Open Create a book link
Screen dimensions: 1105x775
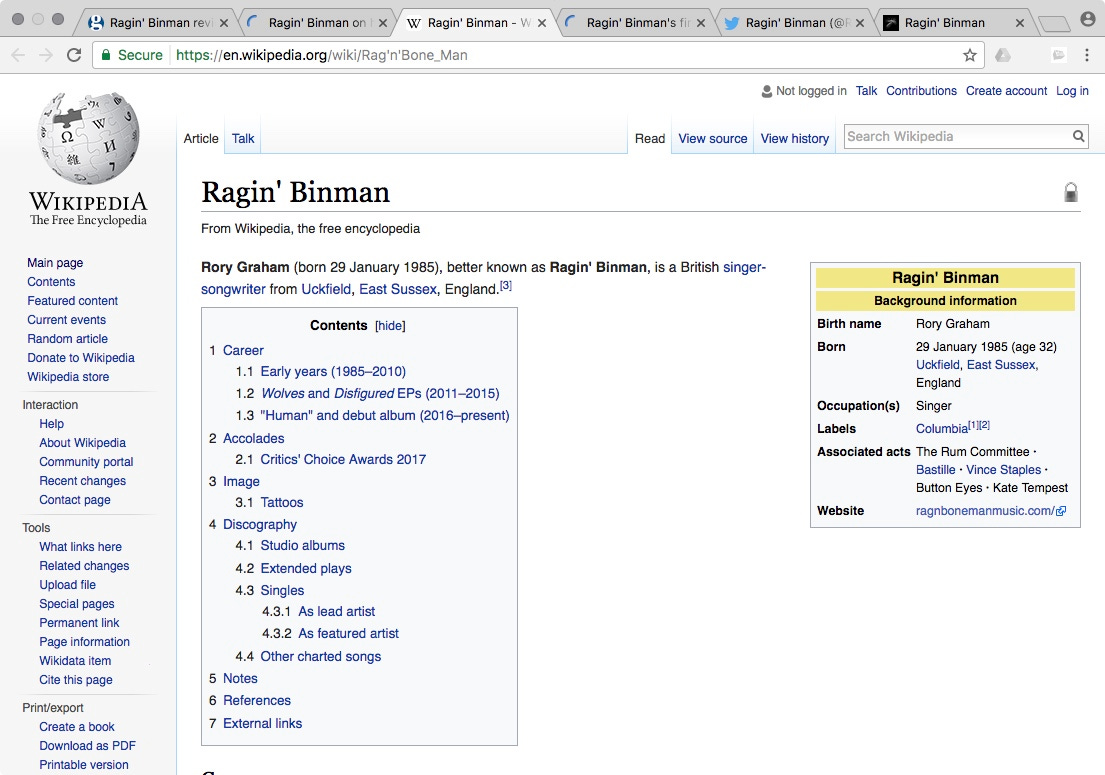[77, 726]
